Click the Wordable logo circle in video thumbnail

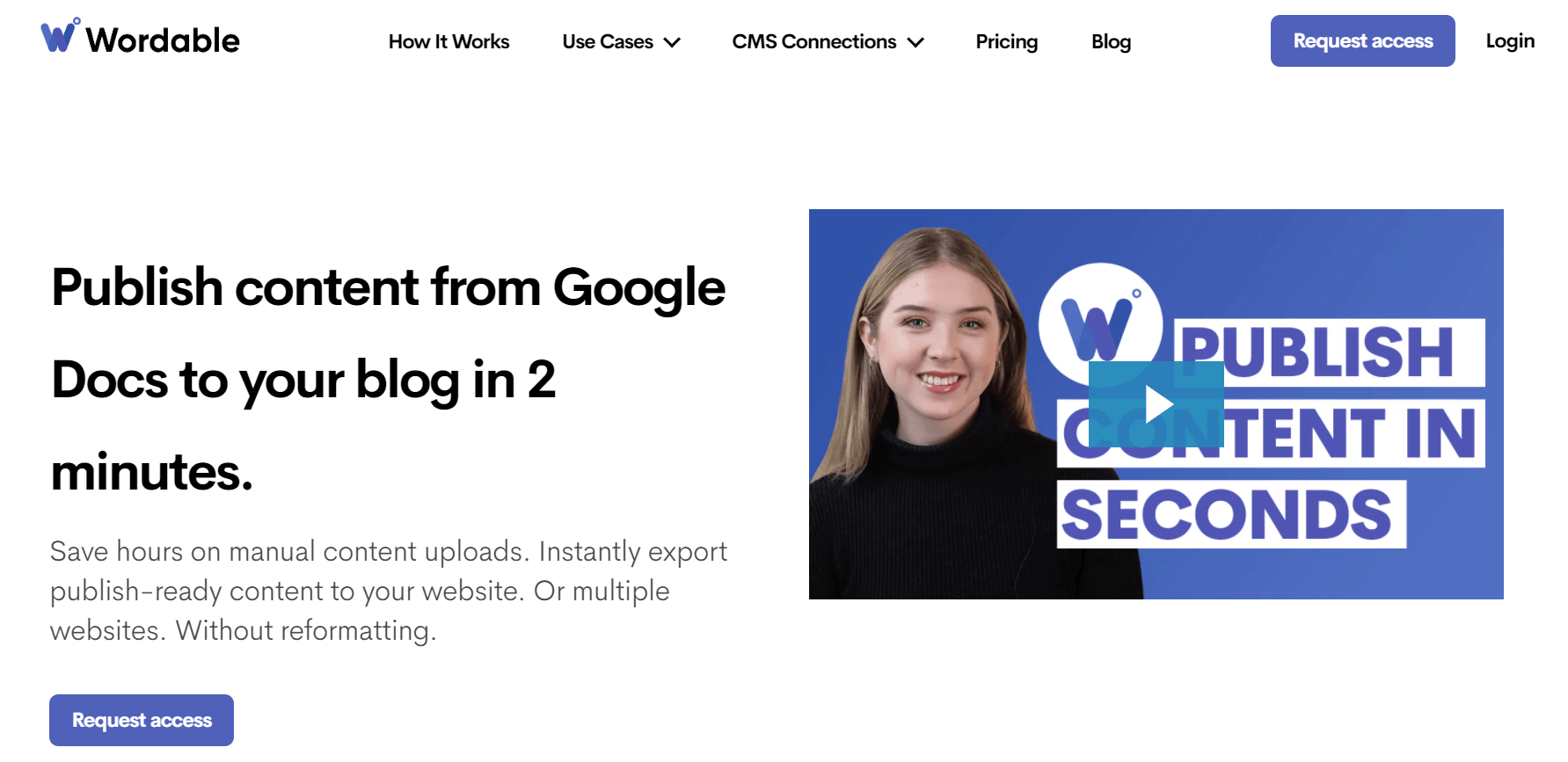1100,325
